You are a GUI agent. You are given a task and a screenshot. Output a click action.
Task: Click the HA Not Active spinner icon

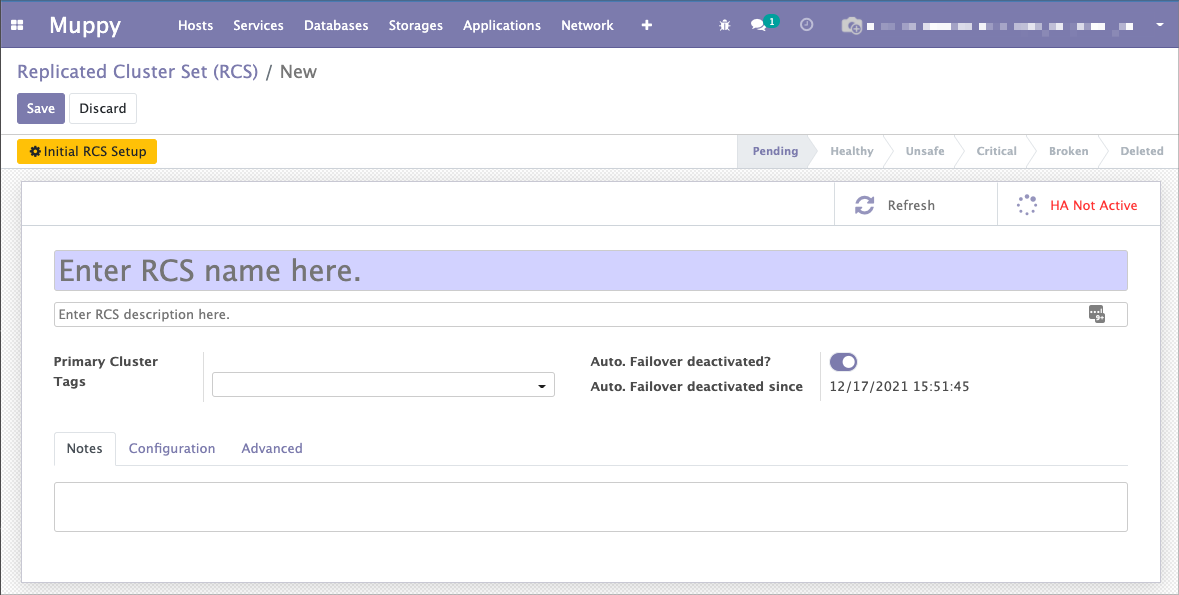(1026, 205)
